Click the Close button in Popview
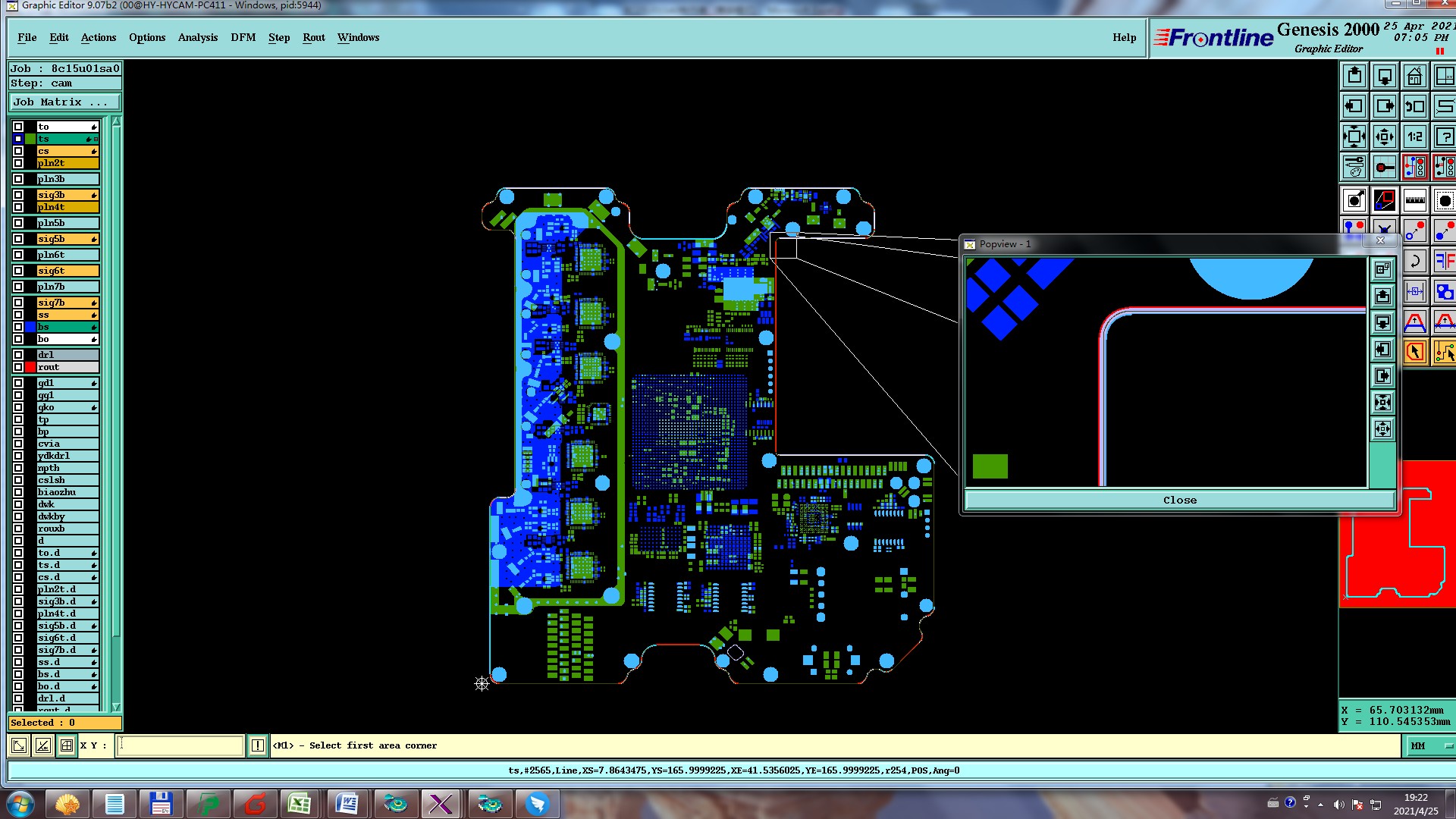The width and height of the screenshot is (1456, 819). (1179, 500)
